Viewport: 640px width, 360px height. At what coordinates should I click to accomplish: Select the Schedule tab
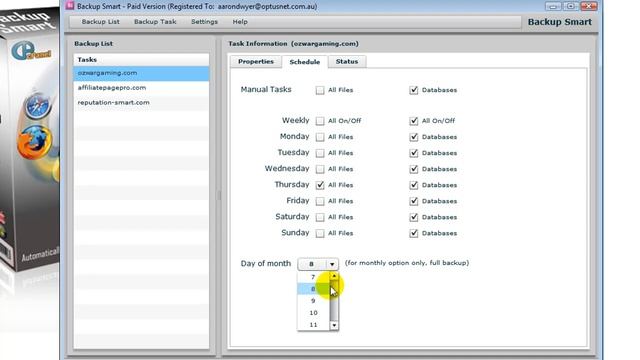(304, 62)
